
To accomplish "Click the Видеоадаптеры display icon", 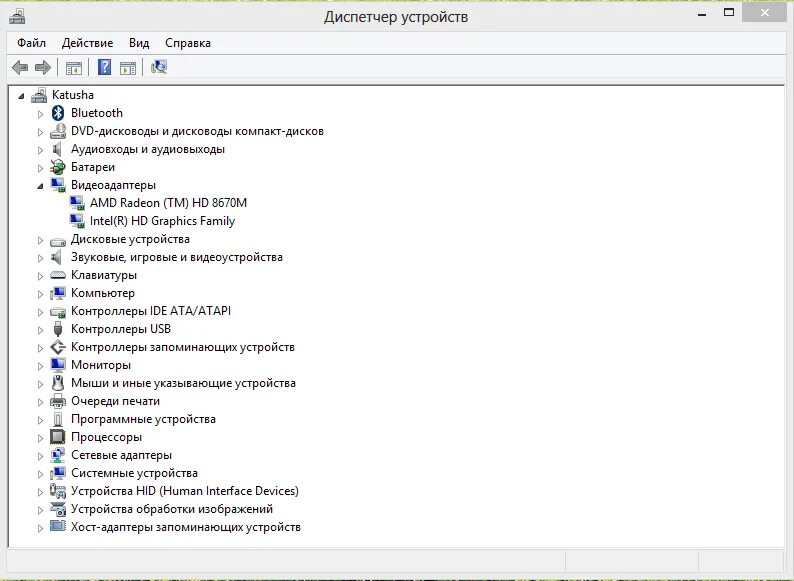I will click(58, 185).
